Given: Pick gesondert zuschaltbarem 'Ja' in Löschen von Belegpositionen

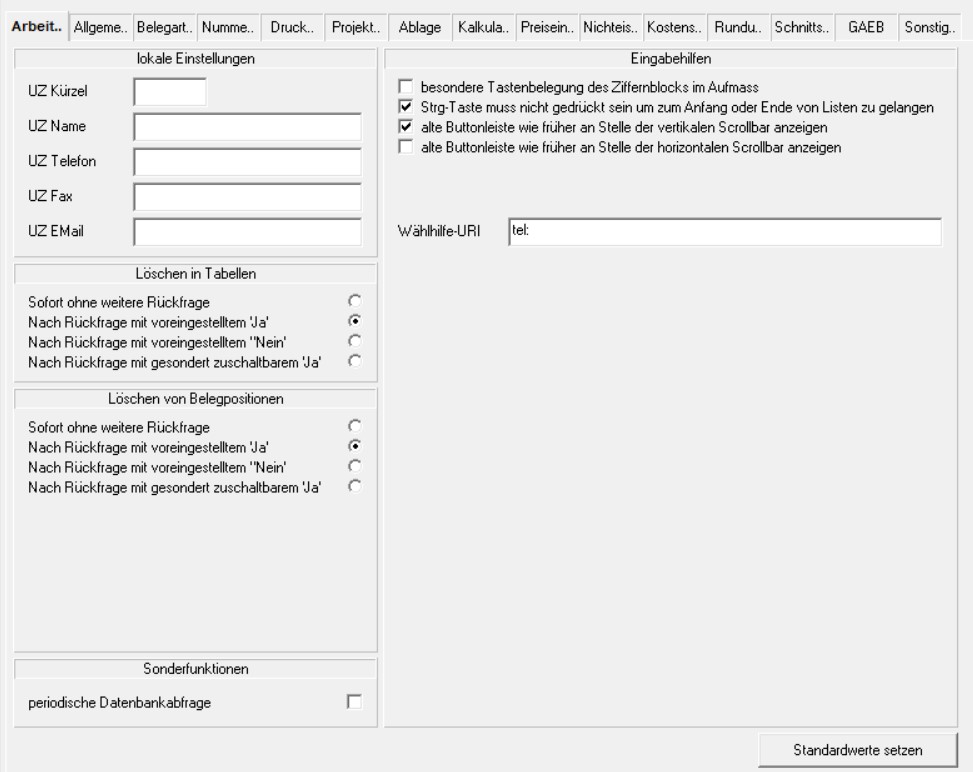Looking at the screenshot, I should point(354,486).
